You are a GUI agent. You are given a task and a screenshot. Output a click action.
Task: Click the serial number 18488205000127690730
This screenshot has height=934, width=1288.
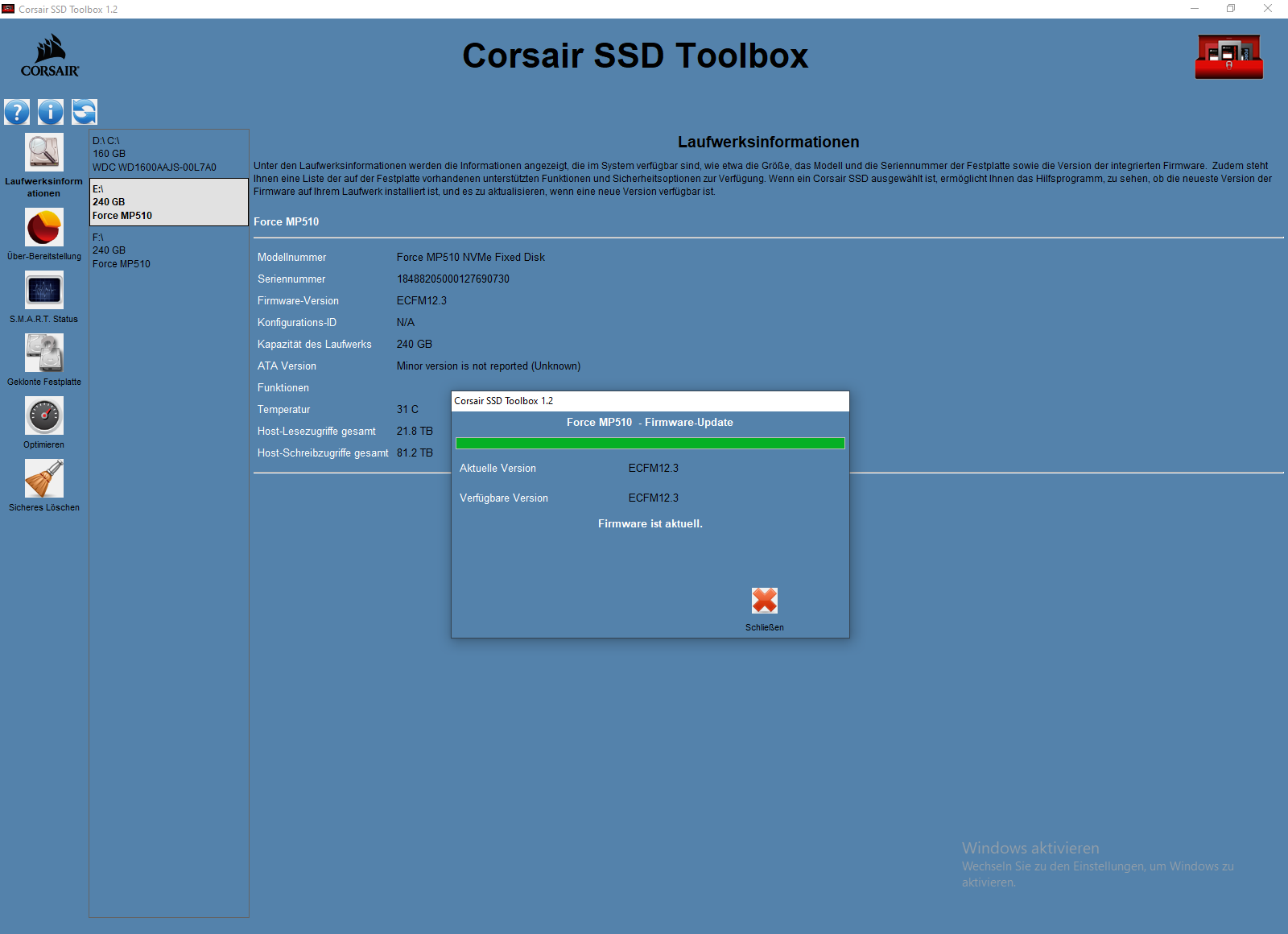[x=453, y=279]
